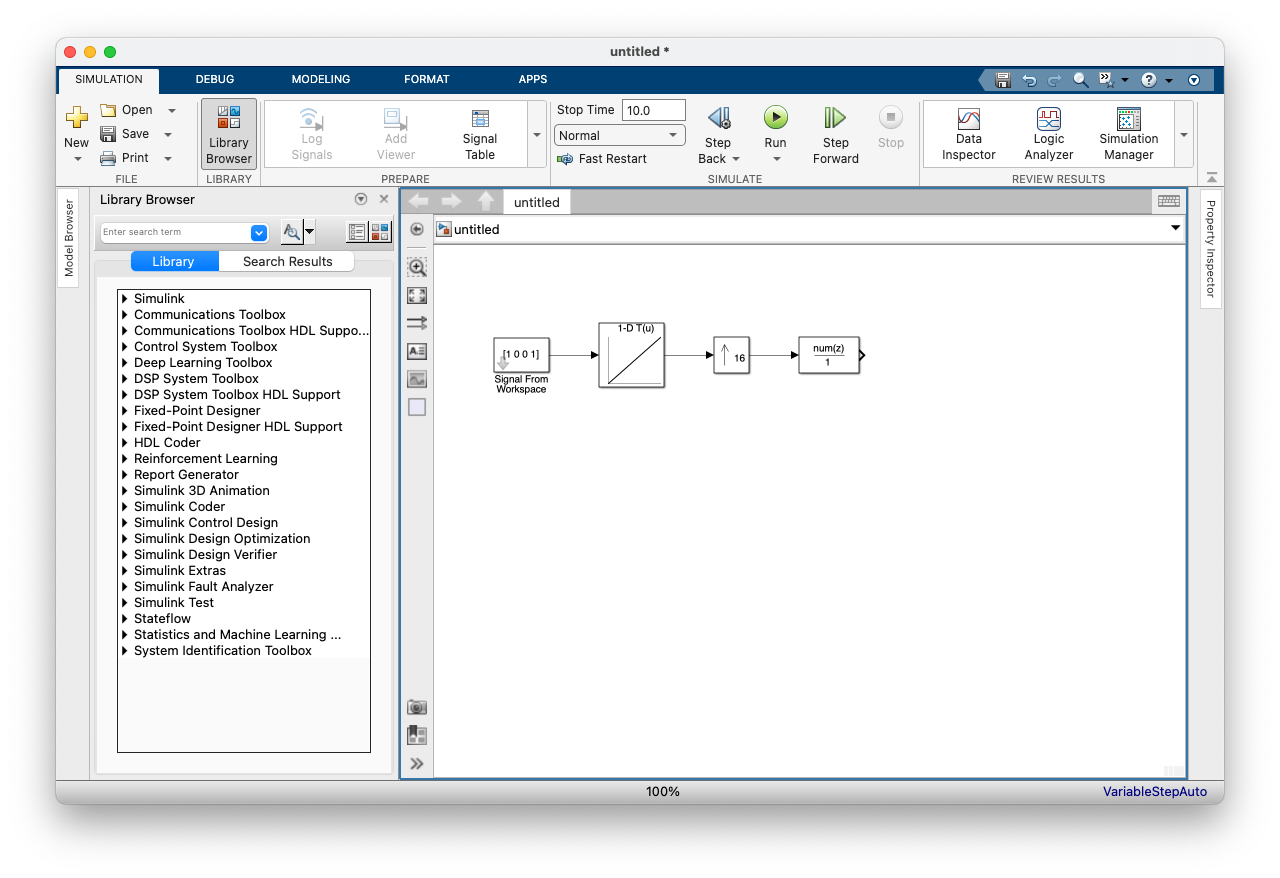
Task: Select the Signal From Workspace block
Action: [521, 355]
